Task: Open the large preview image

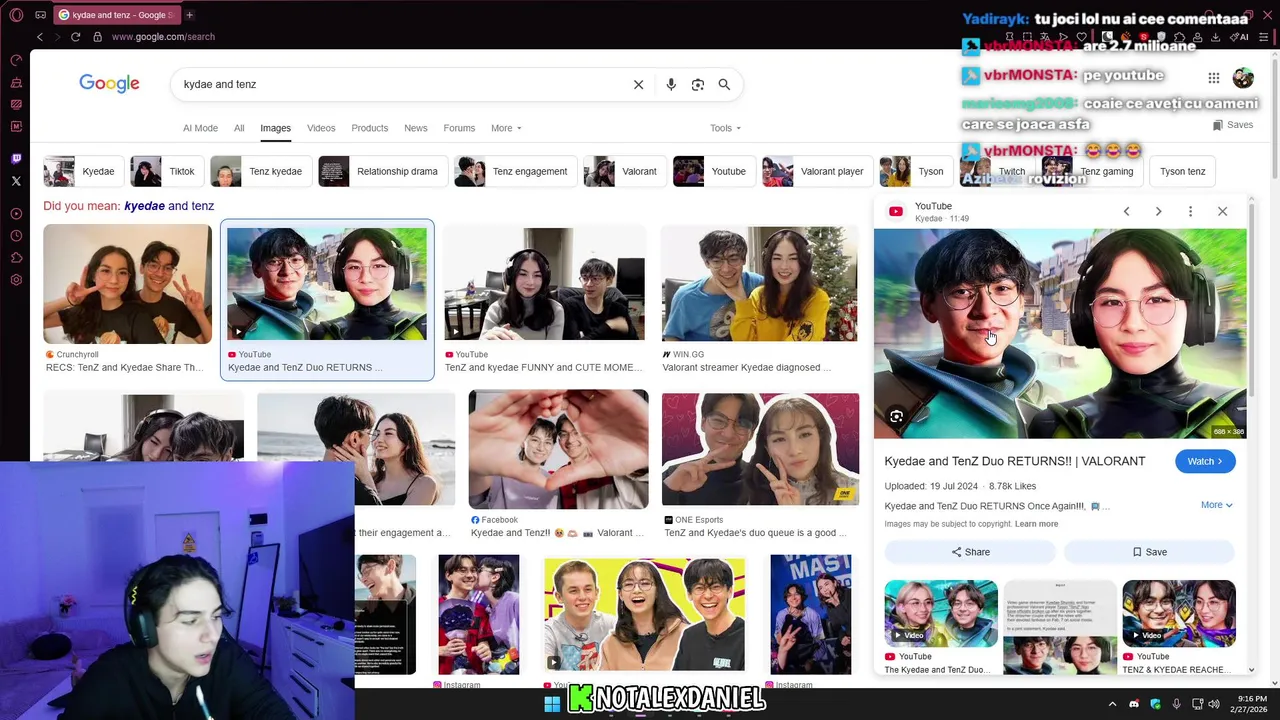Action: [x=1060, y=333]
